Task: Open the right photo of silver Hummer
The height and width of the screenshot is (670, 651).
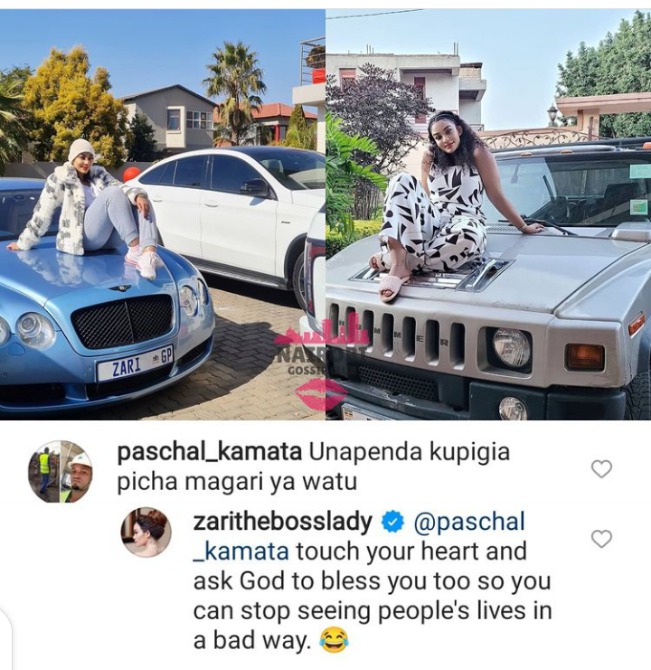Action: [x=488, y=214]
